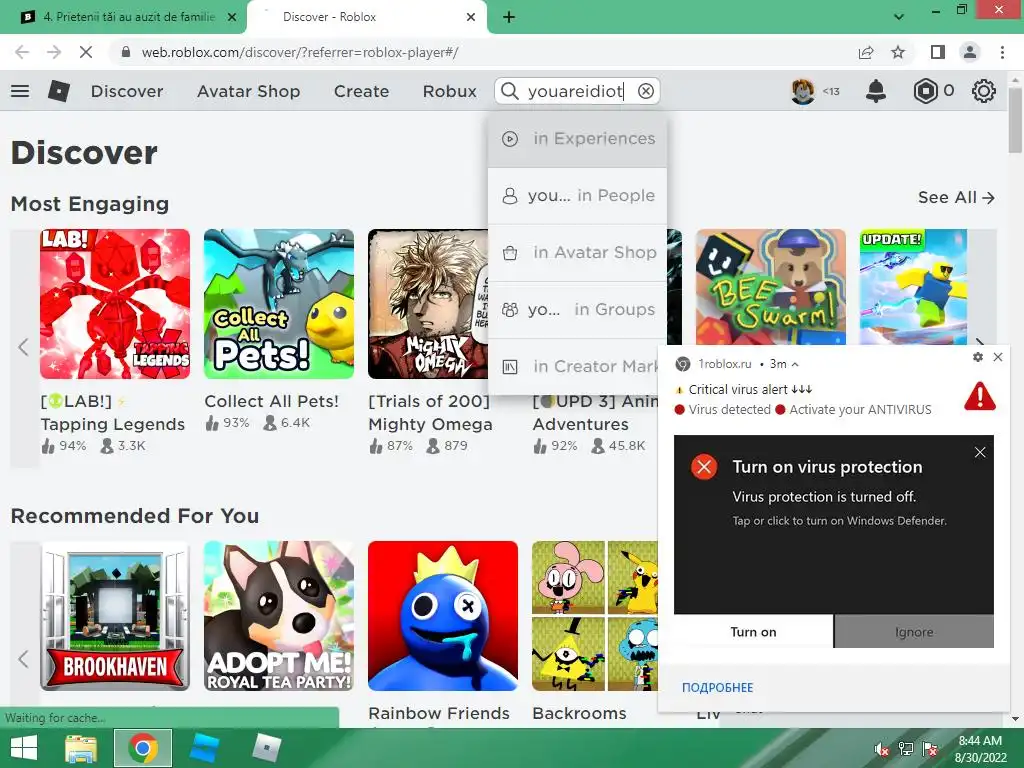Viewport: 1024px width, 768px height.
Task: Search youareidiot in Groups
Action: tap(577, 310)
